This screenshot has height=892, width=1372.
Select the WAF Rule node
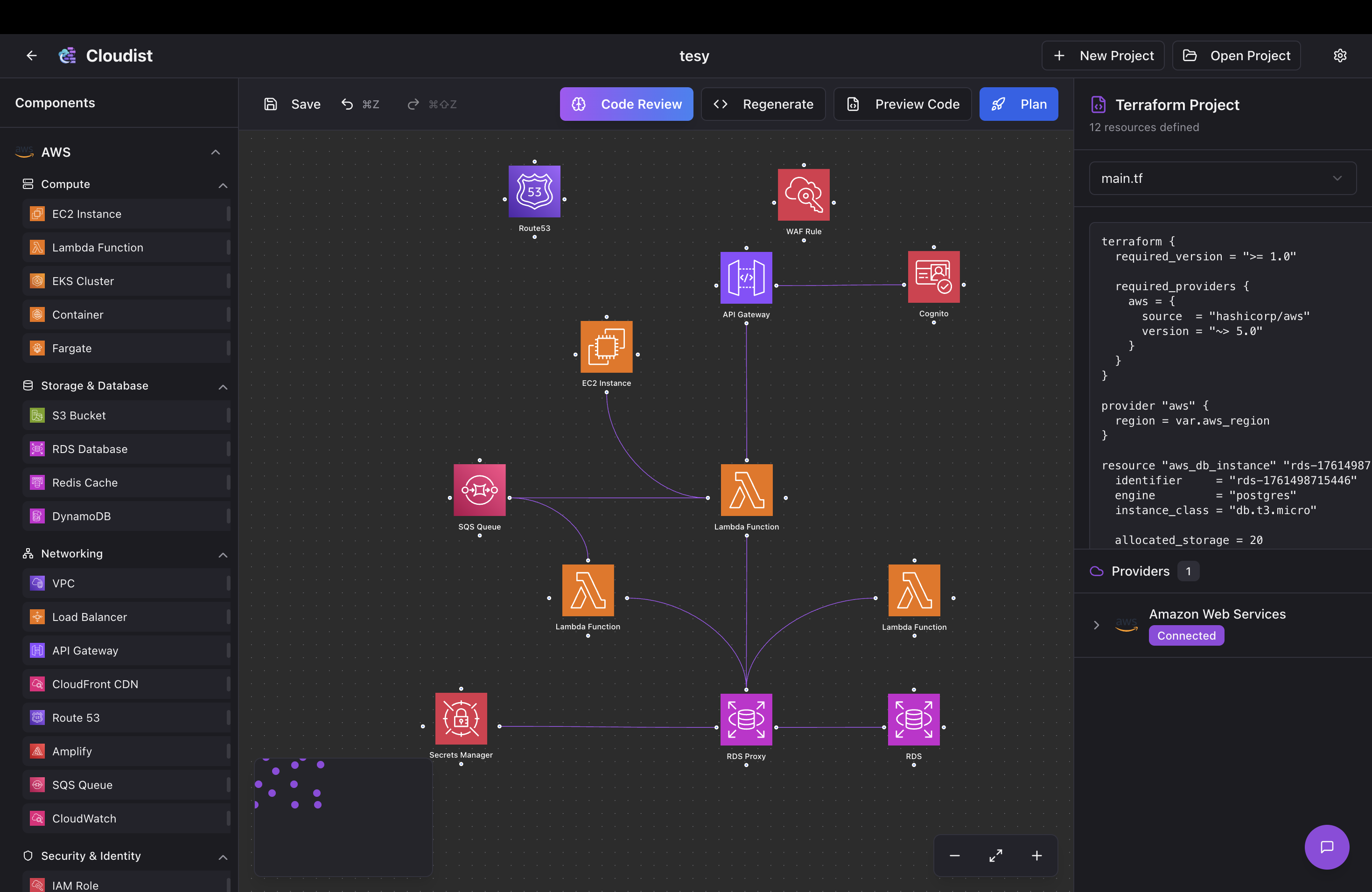coord(803,195)
